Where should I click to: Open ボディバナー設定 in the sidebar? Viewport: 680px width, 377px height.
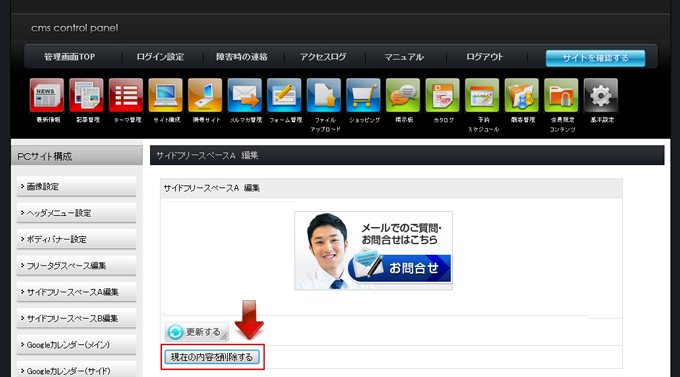(x=76, y=239)
